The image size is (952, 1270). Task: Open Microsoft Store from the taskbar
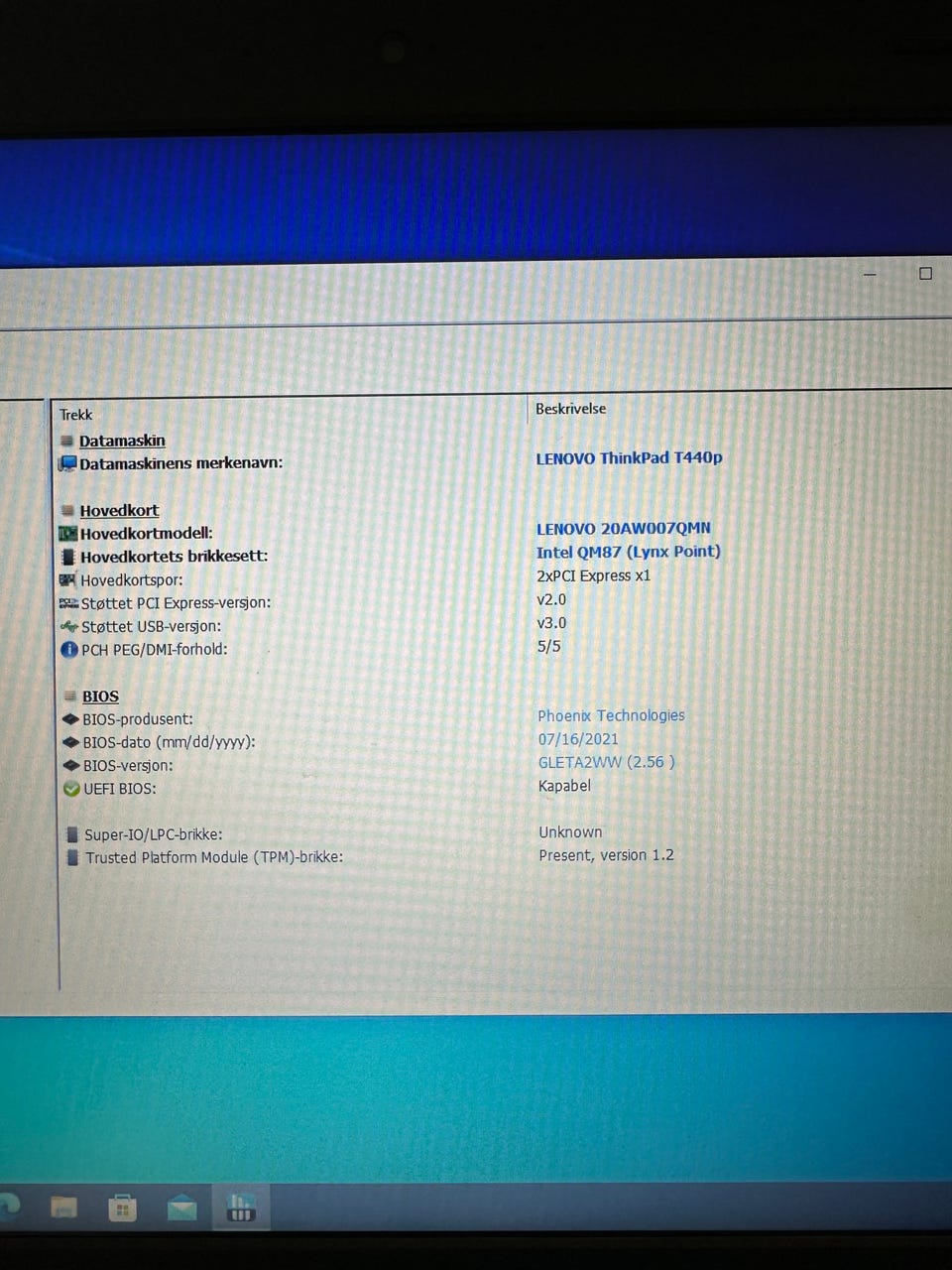tap(123, 1207)
